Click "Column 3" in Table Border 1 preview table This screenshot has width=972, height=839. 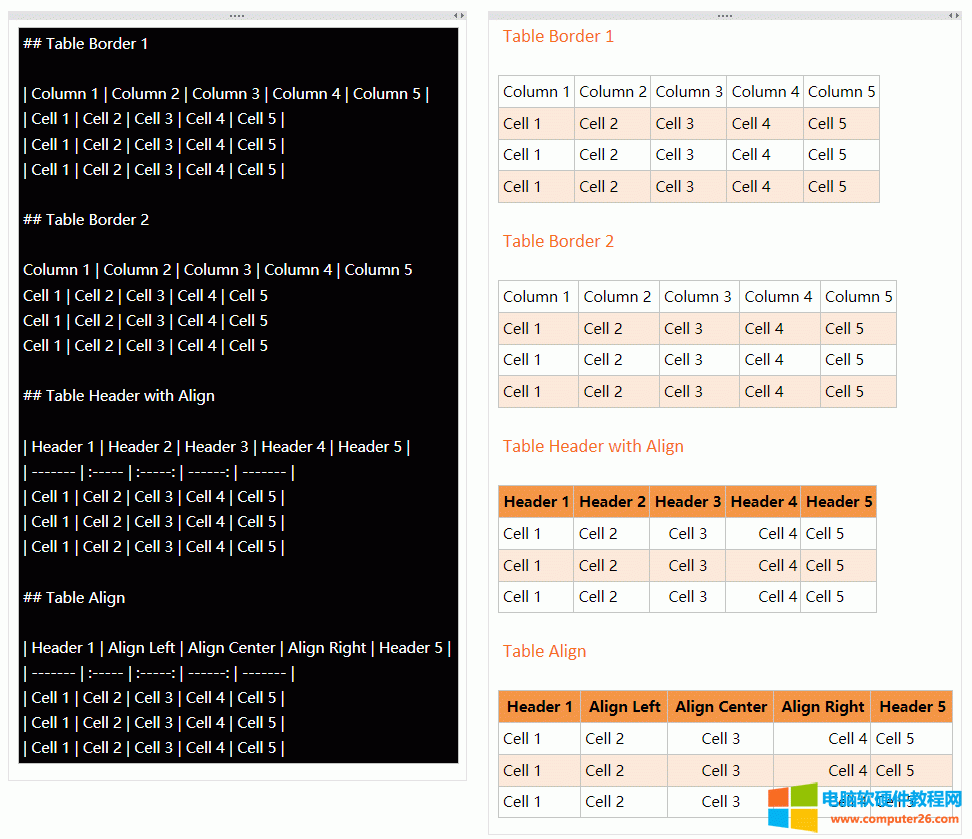(688, 92)
